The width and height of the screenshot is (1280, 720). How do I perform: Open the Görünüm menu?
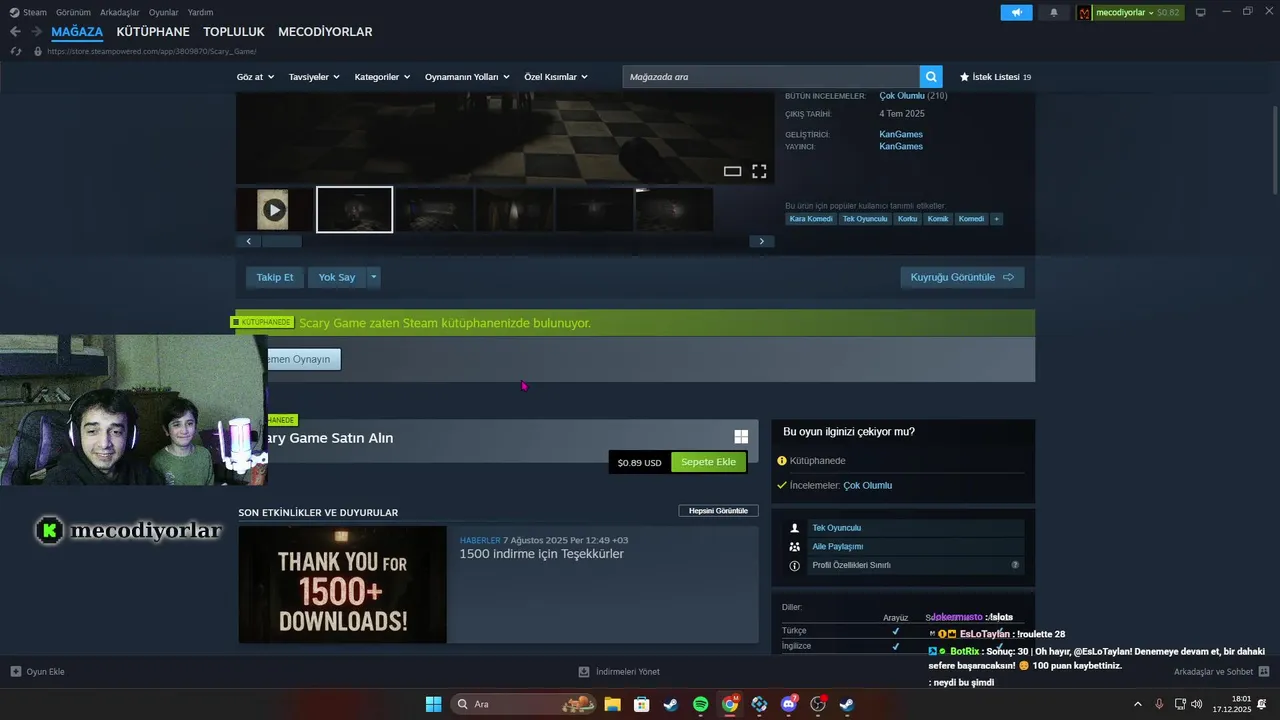(x=73, y=12)
